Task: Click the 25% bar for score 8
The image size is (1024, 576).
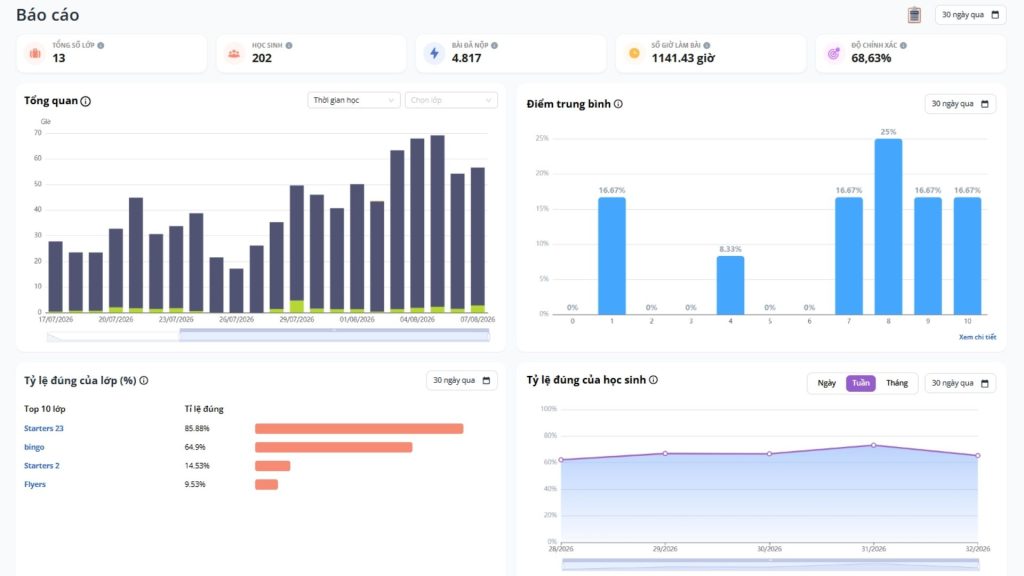Action: pyautogui.click(x=888, y=227)
